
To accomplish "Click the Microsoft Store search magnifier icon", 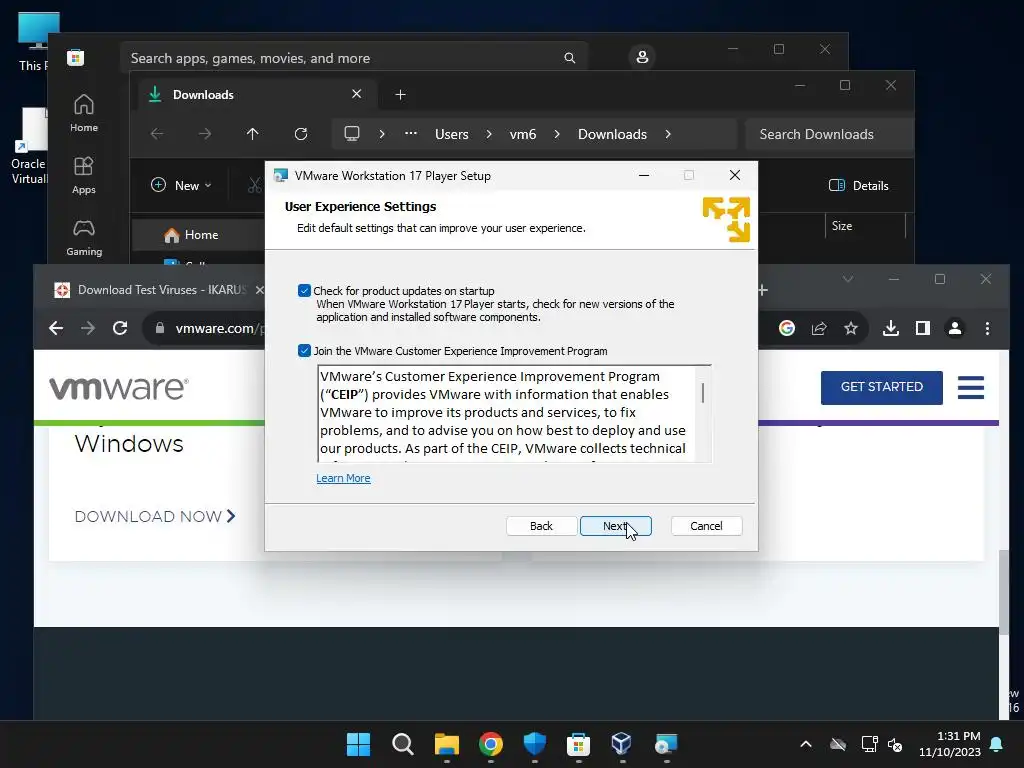I will click(569, 58).
